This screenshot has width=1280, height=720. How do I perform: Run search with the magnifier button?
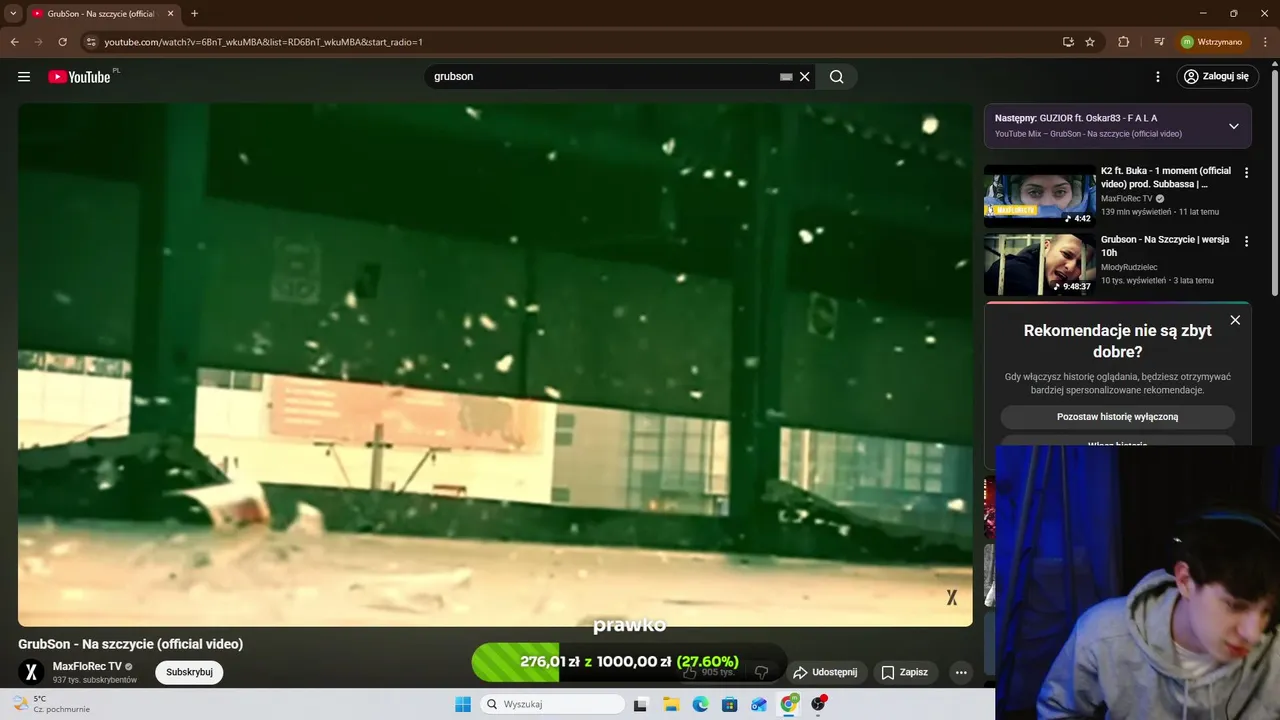(836, 77)
